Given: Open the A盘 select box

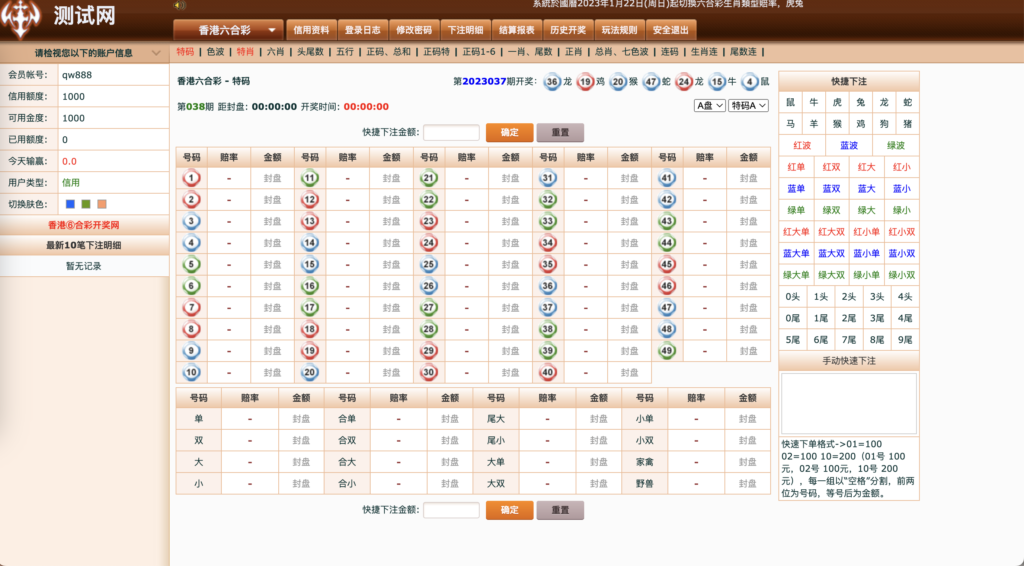Looking at the screenshot, I should point(709,105).
